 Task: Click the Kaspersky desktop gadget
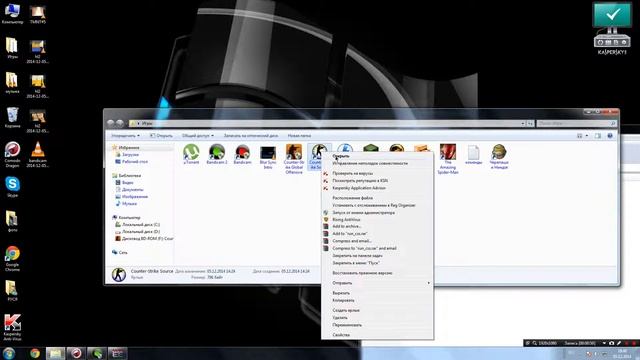(612, 29)
